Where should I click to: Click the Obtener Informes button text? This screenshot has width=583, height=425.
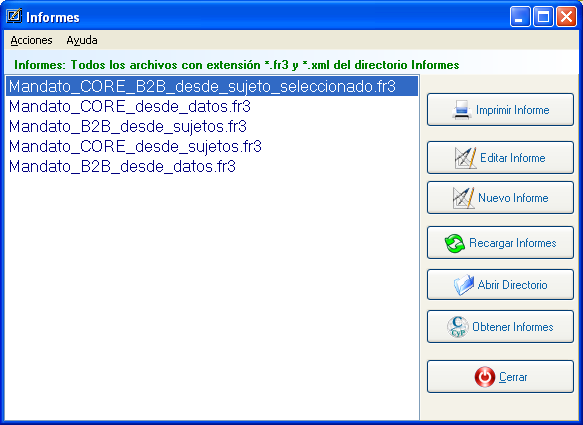512,327
